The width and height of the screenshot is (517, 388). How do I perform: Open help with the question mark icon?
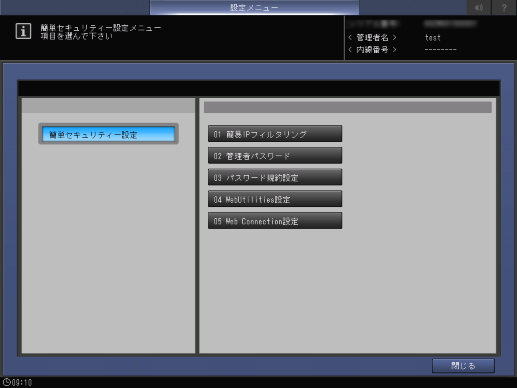pyautogui.click(x=504, y=7)
